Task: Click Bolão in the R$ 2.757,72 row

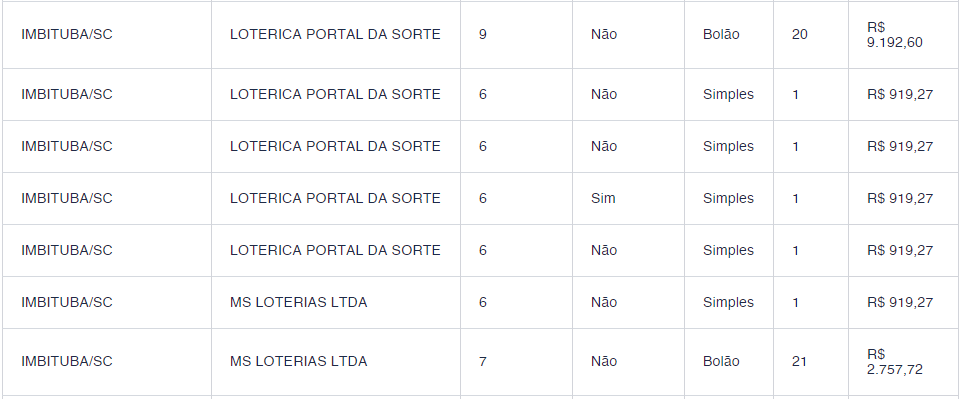Action: (x=721, y=362)
